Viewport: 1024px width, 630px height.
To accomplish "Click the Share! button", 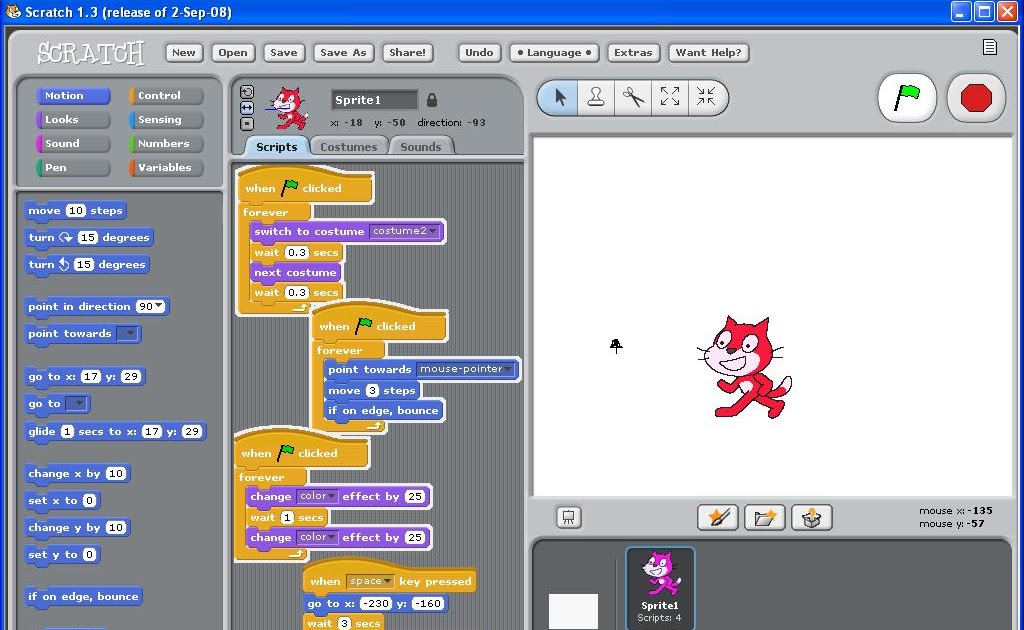I will tap(407, 52).
